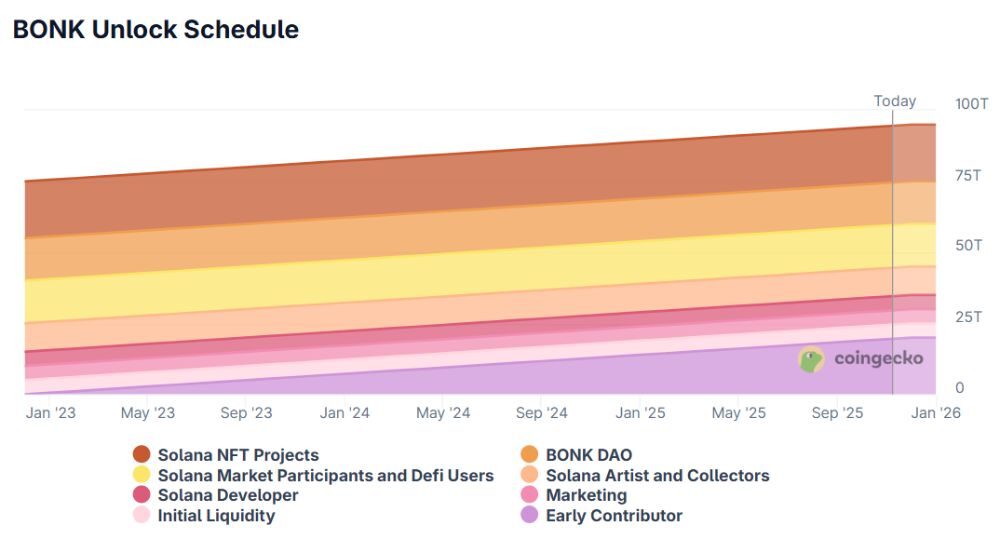Click the yellow Market Participants color dot

[x=142, y=475]
